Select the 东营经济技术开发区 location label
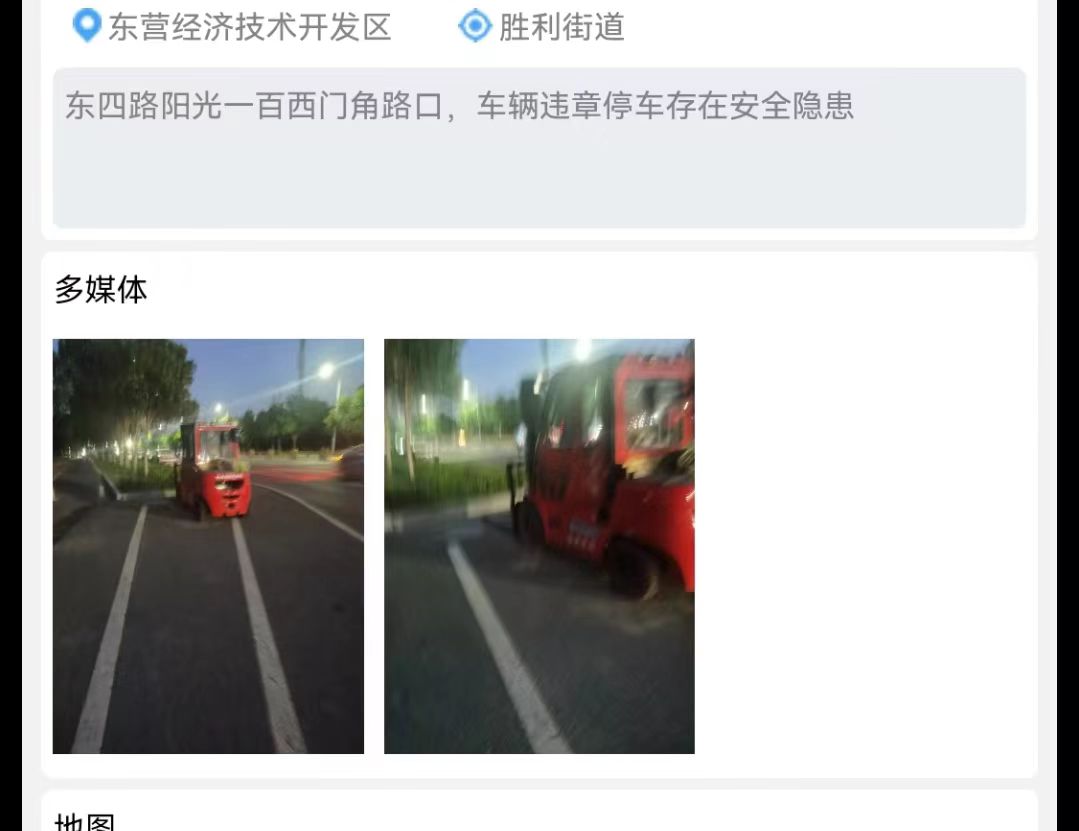The image size is (1079, 831). (x=250, y=27)
